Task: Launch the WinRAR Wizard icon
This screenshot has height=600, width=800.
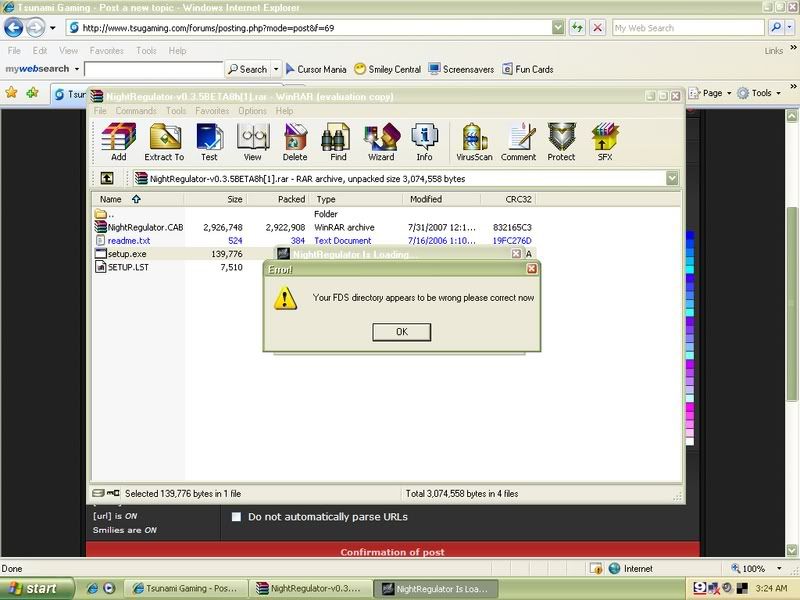Action: (x=381, y=141)
